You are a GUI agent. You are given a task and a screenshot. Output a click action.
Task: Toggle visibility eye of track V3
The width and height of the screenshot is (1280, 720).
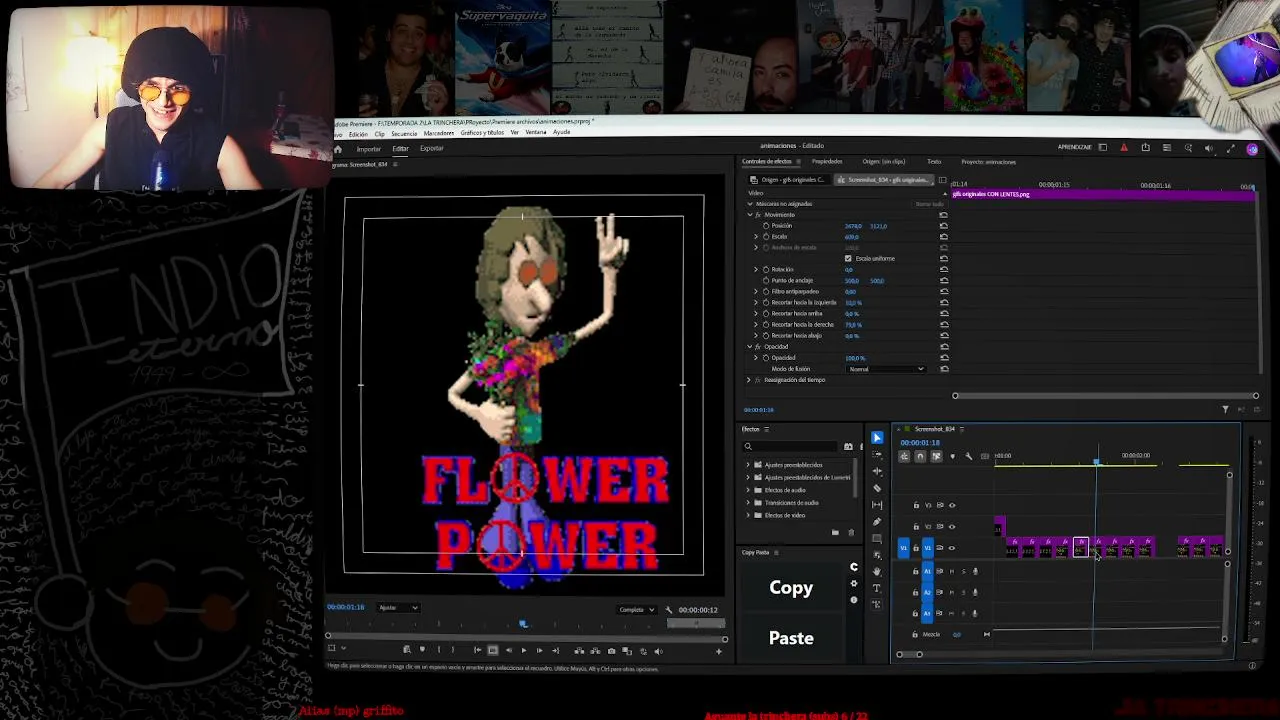click(x=952, y=505)
